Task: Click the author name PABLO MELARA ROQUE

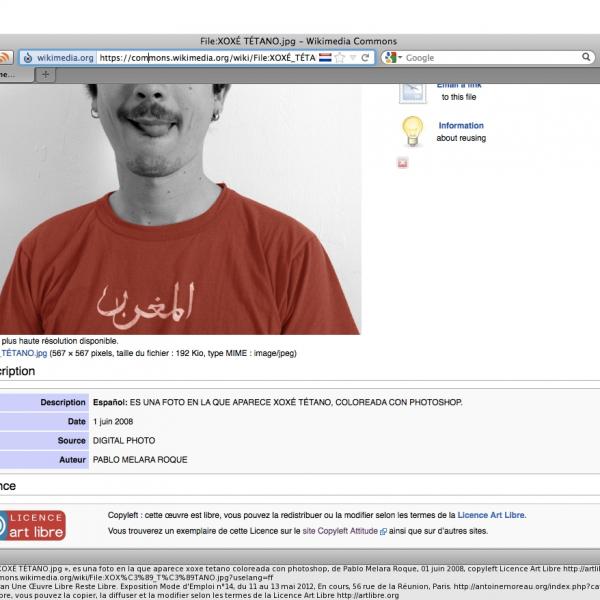Action: click(x=140, y=460)
